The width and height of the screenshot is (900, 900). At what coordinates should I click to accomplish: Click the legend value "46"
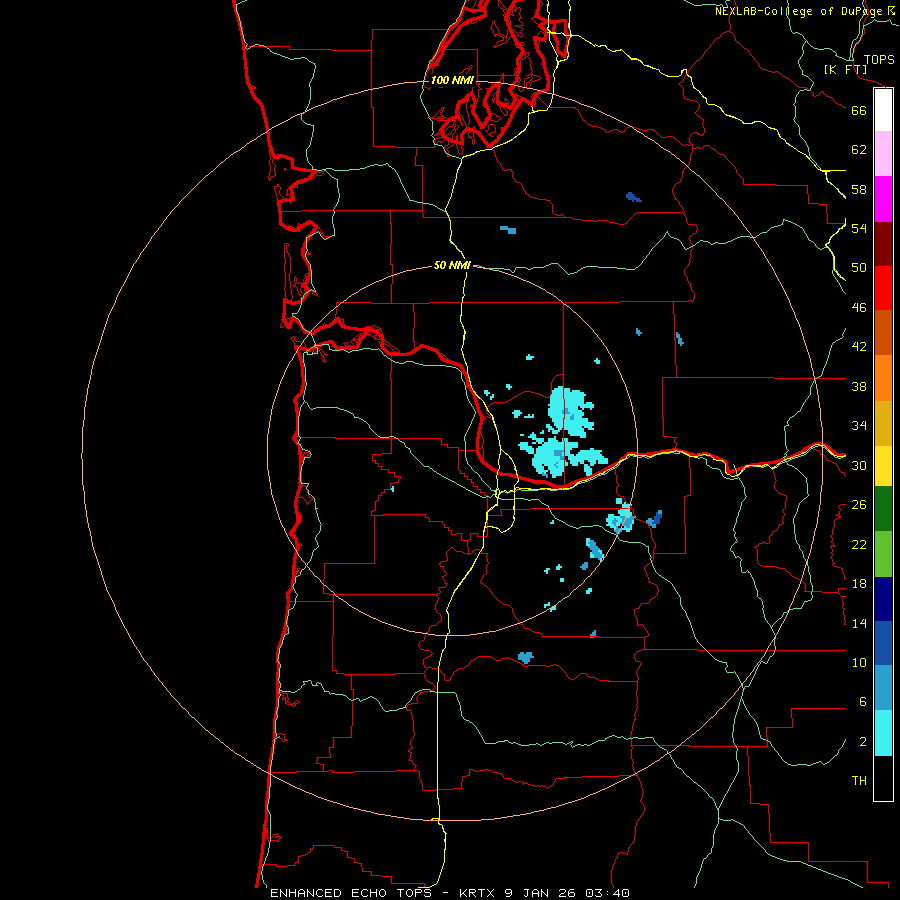coord(859,308)
